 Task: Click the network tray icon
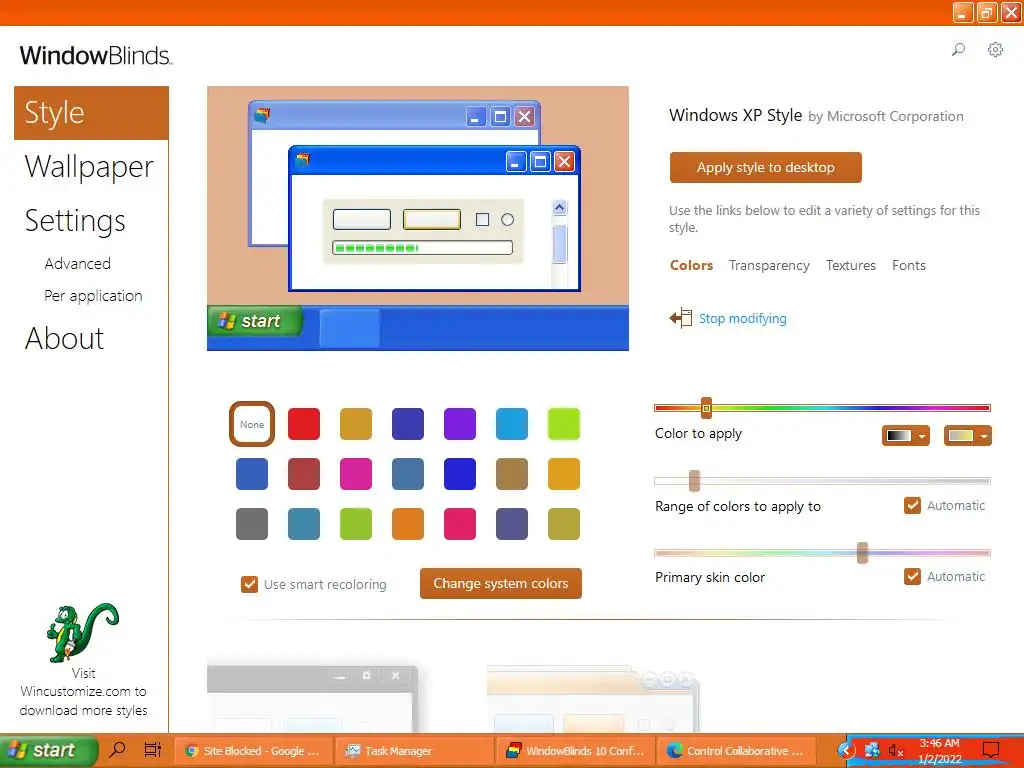pyautogui.click(x=872, y=750)
